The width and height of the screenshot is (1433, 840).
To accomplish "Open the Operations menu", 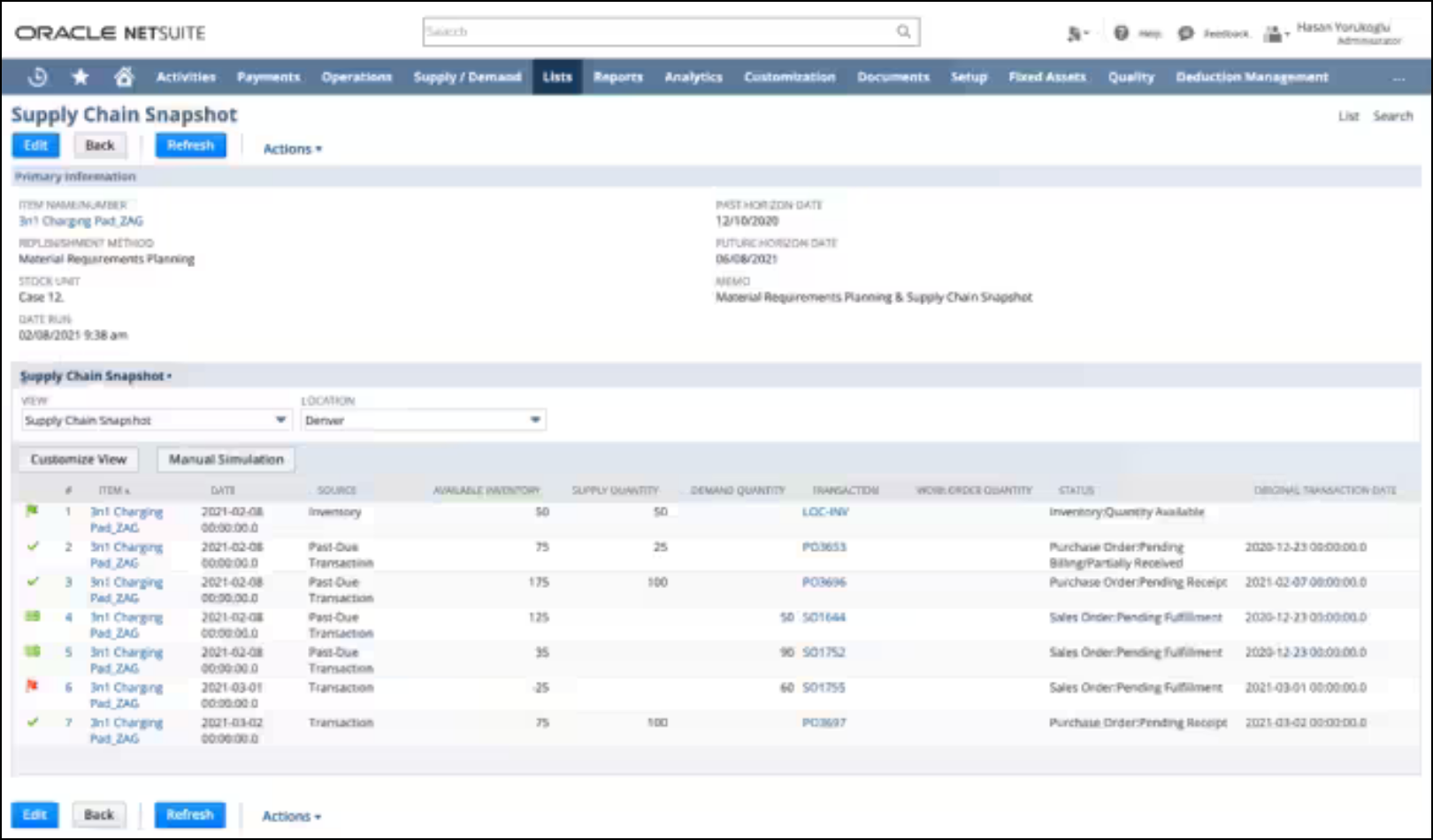I will point(356,77).
